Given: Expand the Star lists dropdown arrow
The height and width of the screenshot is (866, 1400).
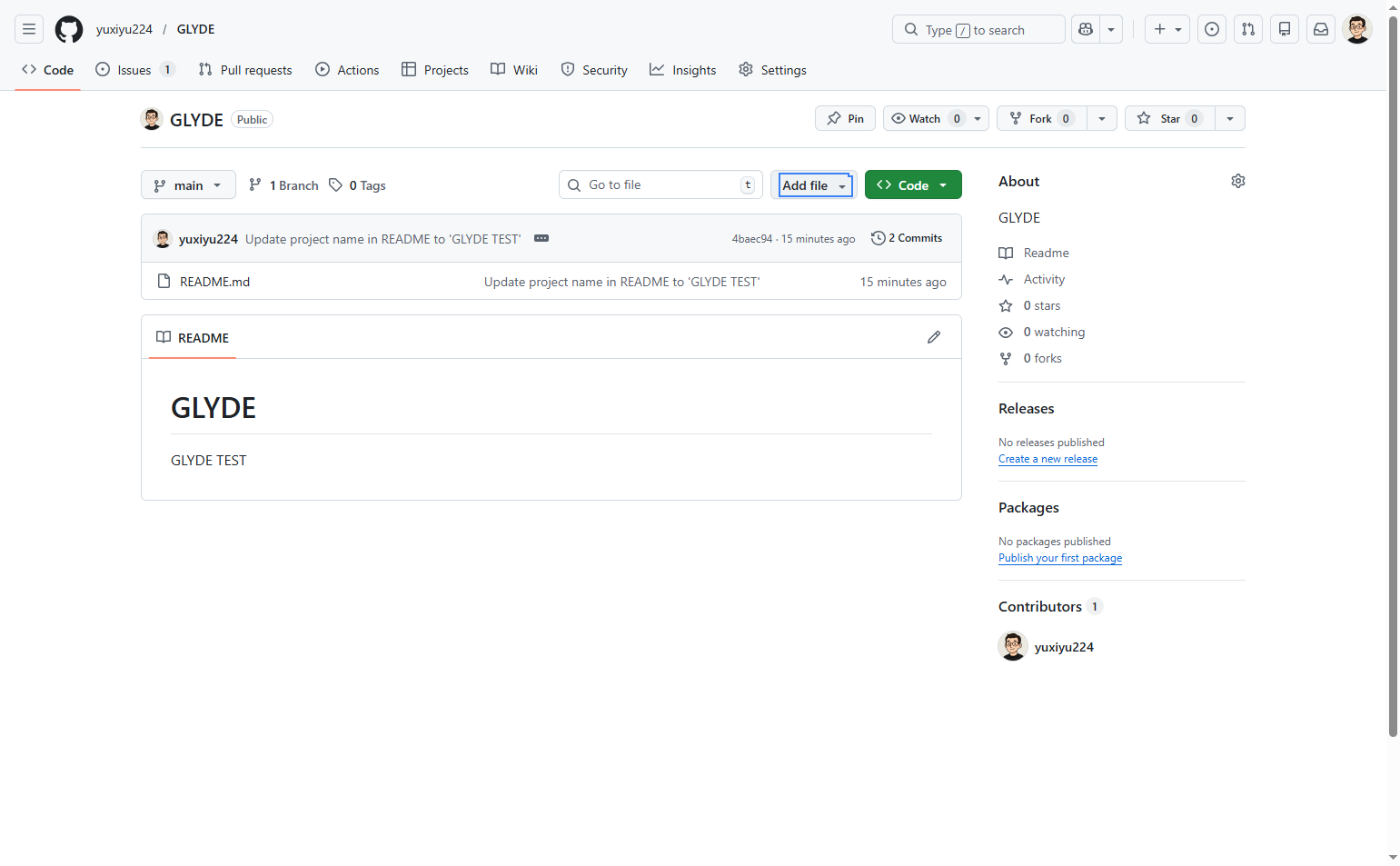Looking at the screenshot, I should (x=1230, y=118).
